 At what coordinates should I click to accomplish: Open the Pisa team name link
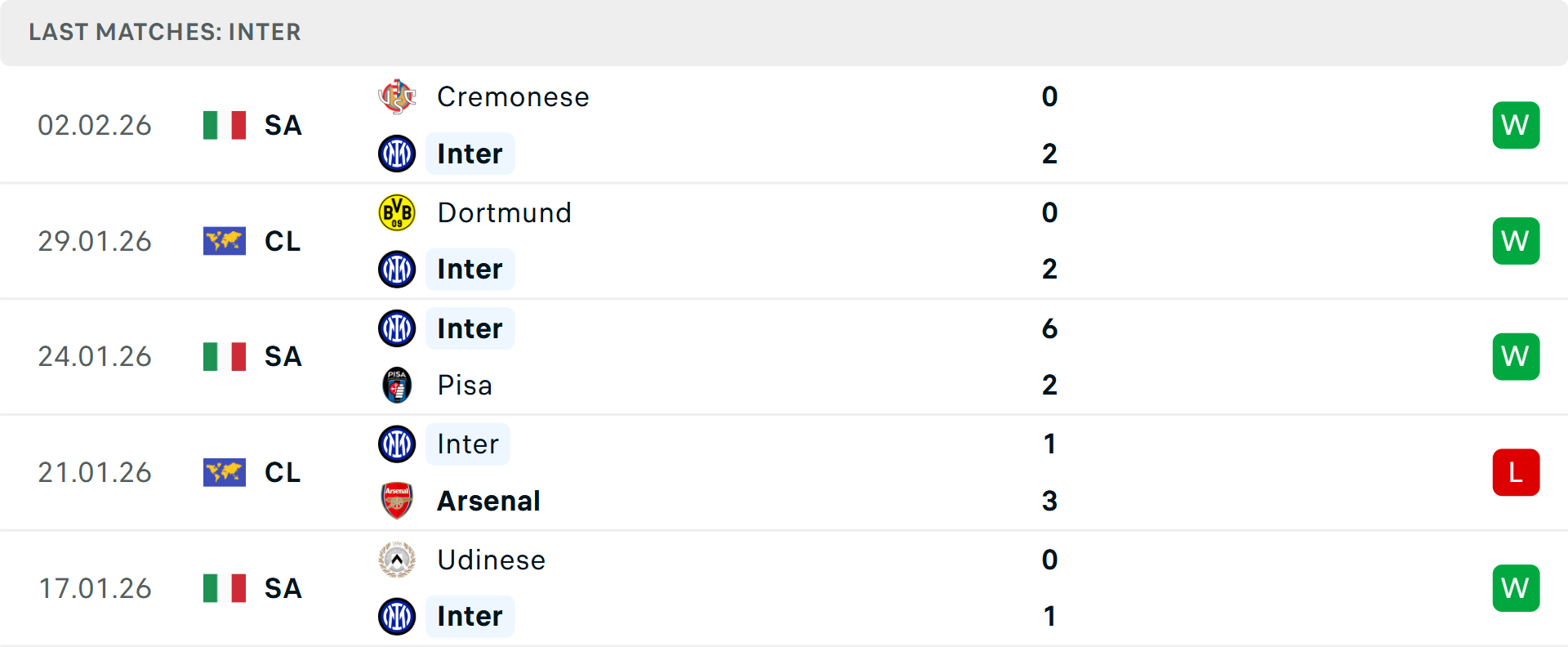tap(465, 385)
